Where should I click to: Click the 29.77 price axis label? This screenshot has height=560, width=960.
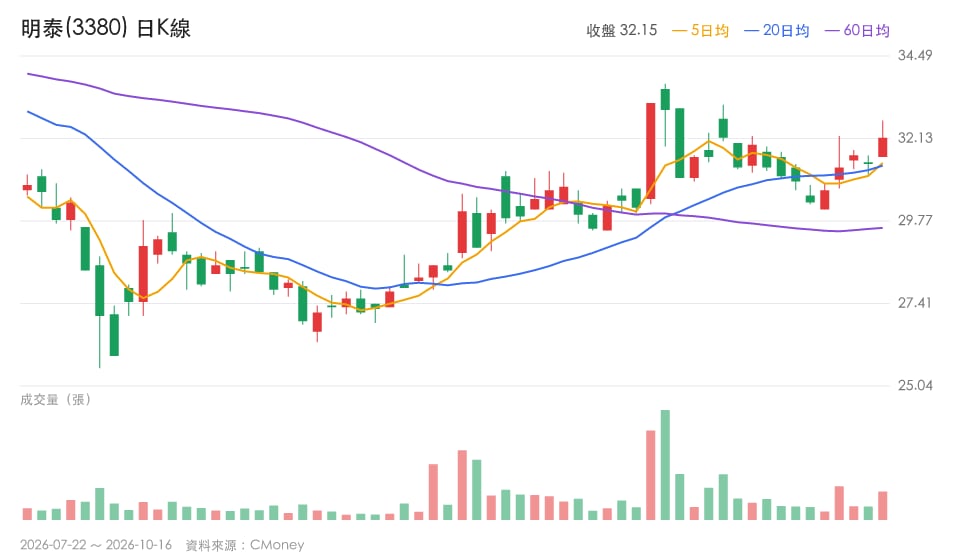click(x=915, y=220)
